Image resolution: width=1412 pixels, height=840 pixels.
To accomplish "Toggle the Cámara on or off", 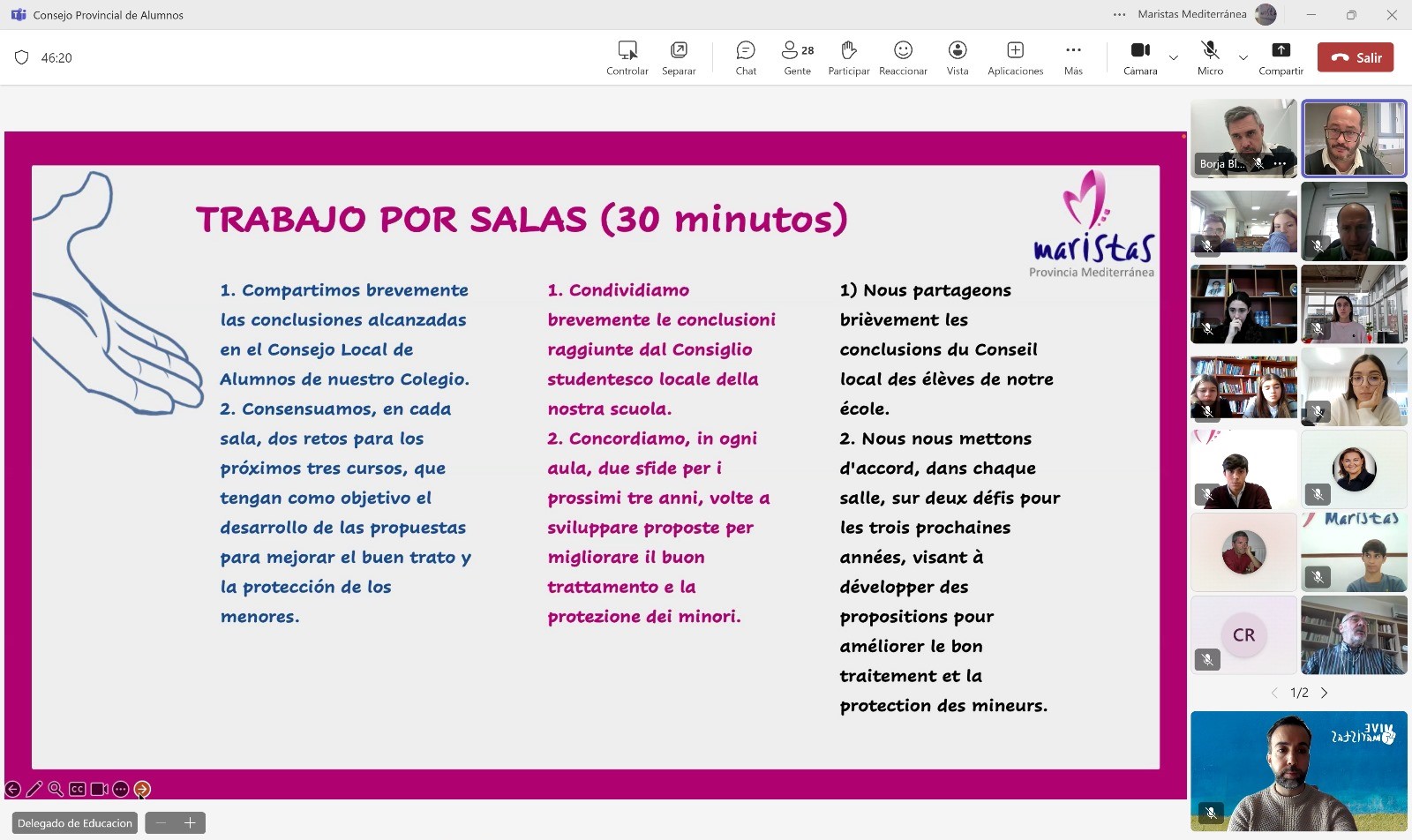I will coord(1140,57).
